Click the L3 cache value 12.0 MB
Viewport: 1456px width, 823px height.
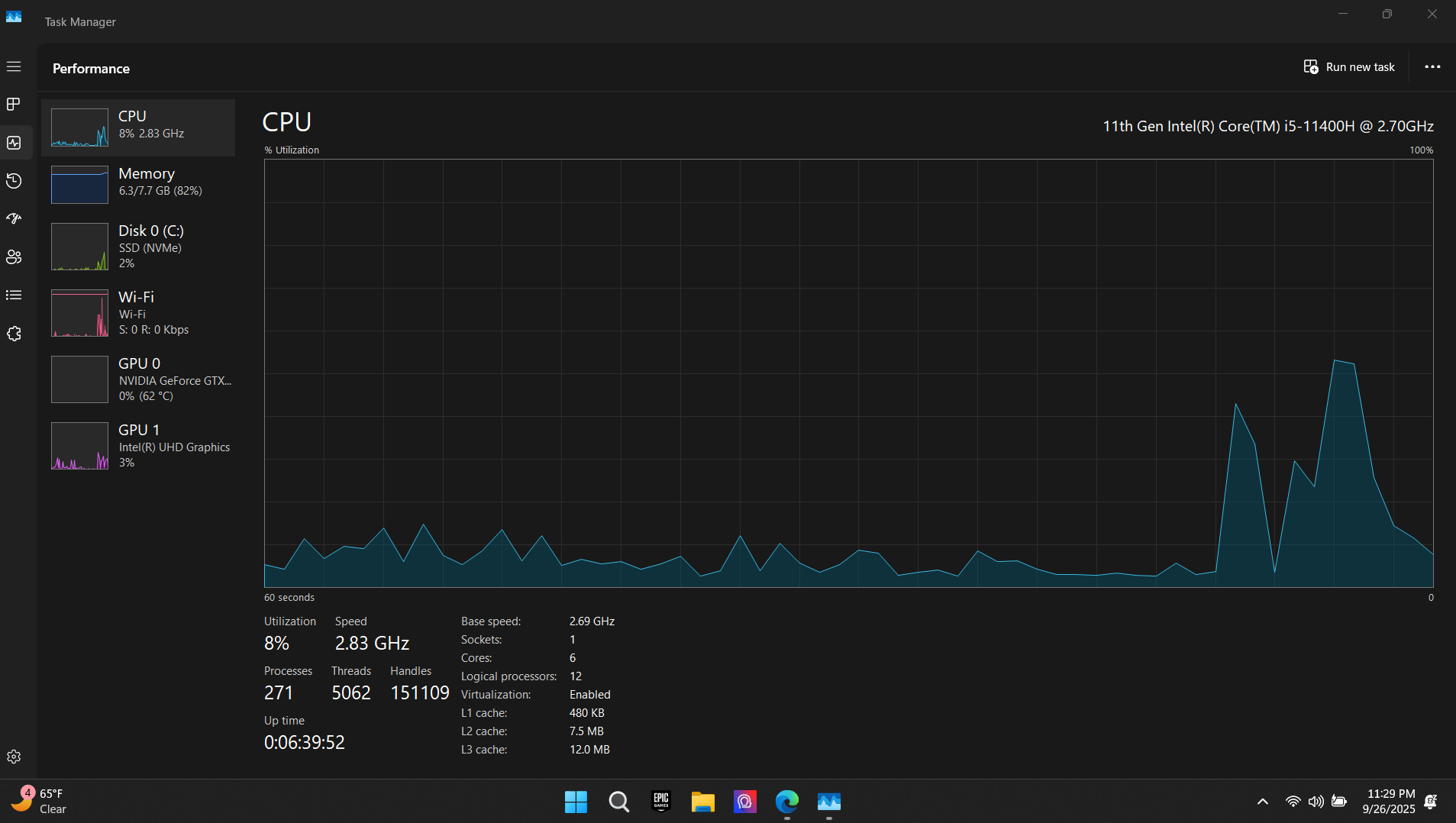(589, 750)
